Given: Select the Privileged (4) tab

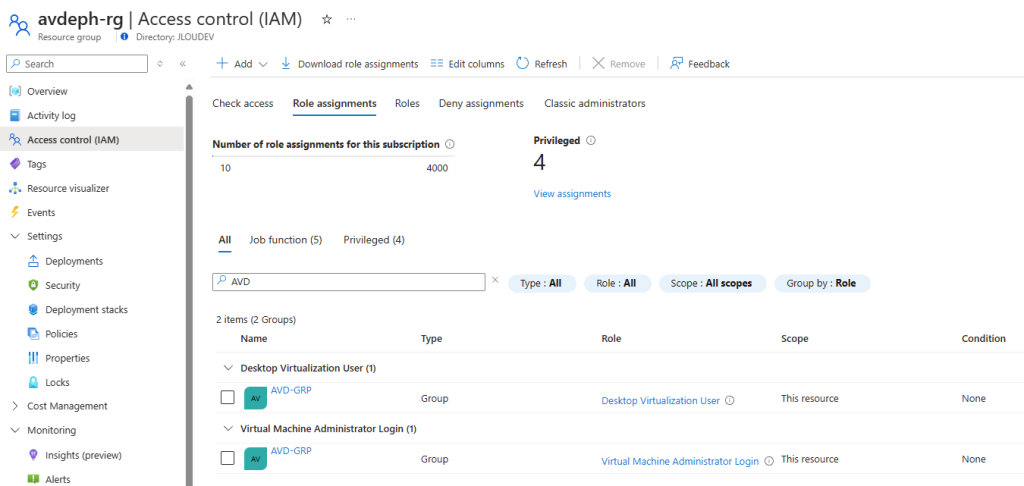Looking at the screenshot, I should [x=374, y=240].
